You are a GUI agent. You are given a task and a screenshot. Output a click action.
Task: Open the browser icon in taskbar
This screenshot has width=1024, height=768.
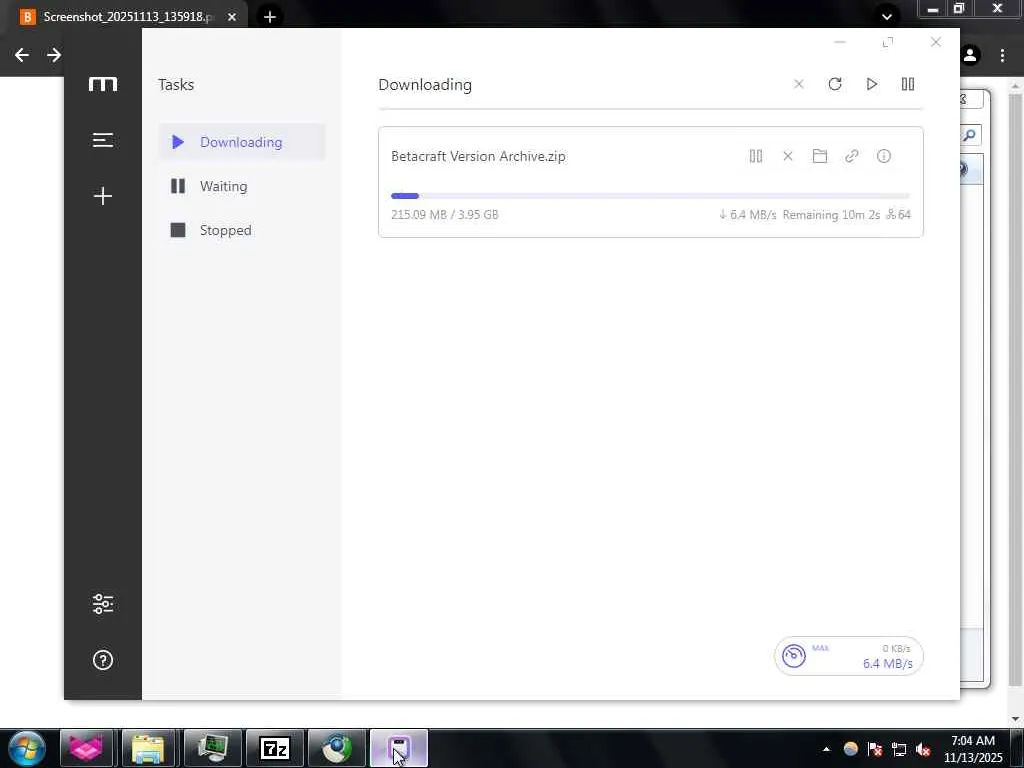[336, 748]
